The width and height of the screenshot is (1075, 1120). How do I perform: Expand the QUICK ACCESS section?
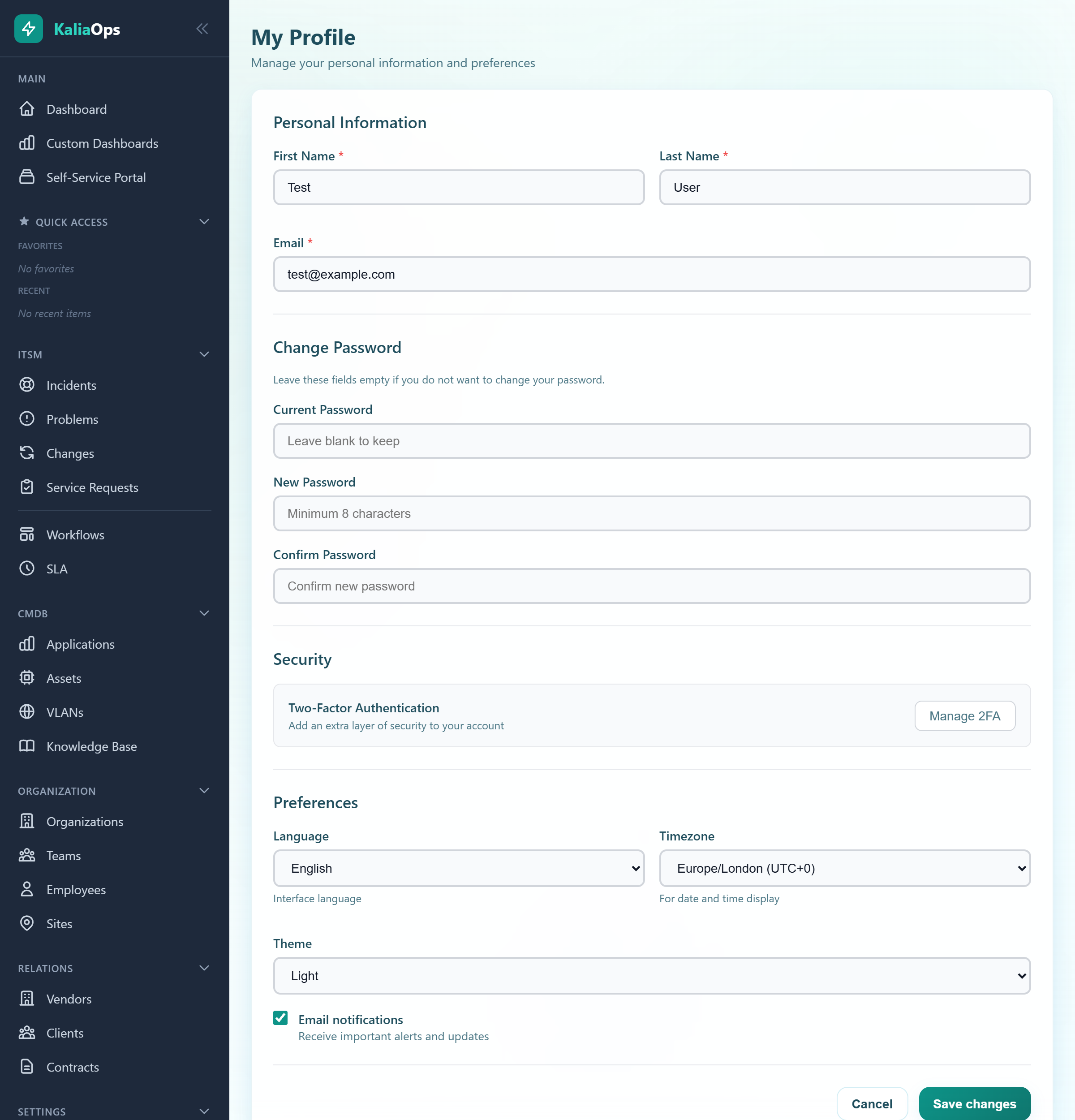[204, 222]
